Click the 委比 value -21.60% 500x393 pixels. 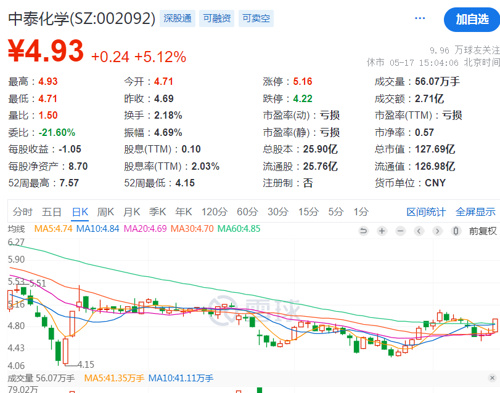point(57,133)
